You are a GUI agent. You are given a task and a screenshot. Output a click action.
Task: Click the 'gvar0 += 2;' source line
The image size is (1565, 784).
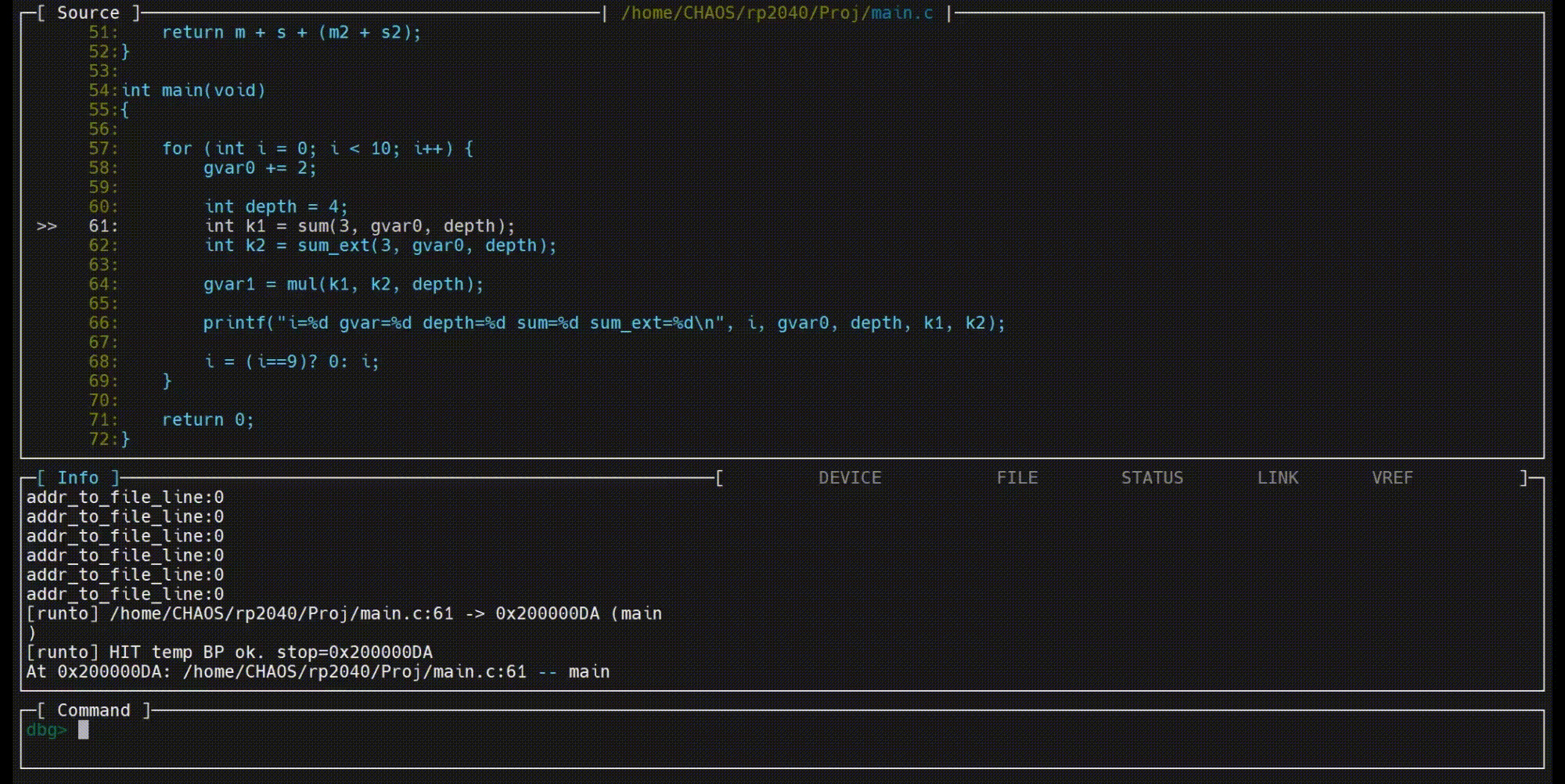coord(259,168)
